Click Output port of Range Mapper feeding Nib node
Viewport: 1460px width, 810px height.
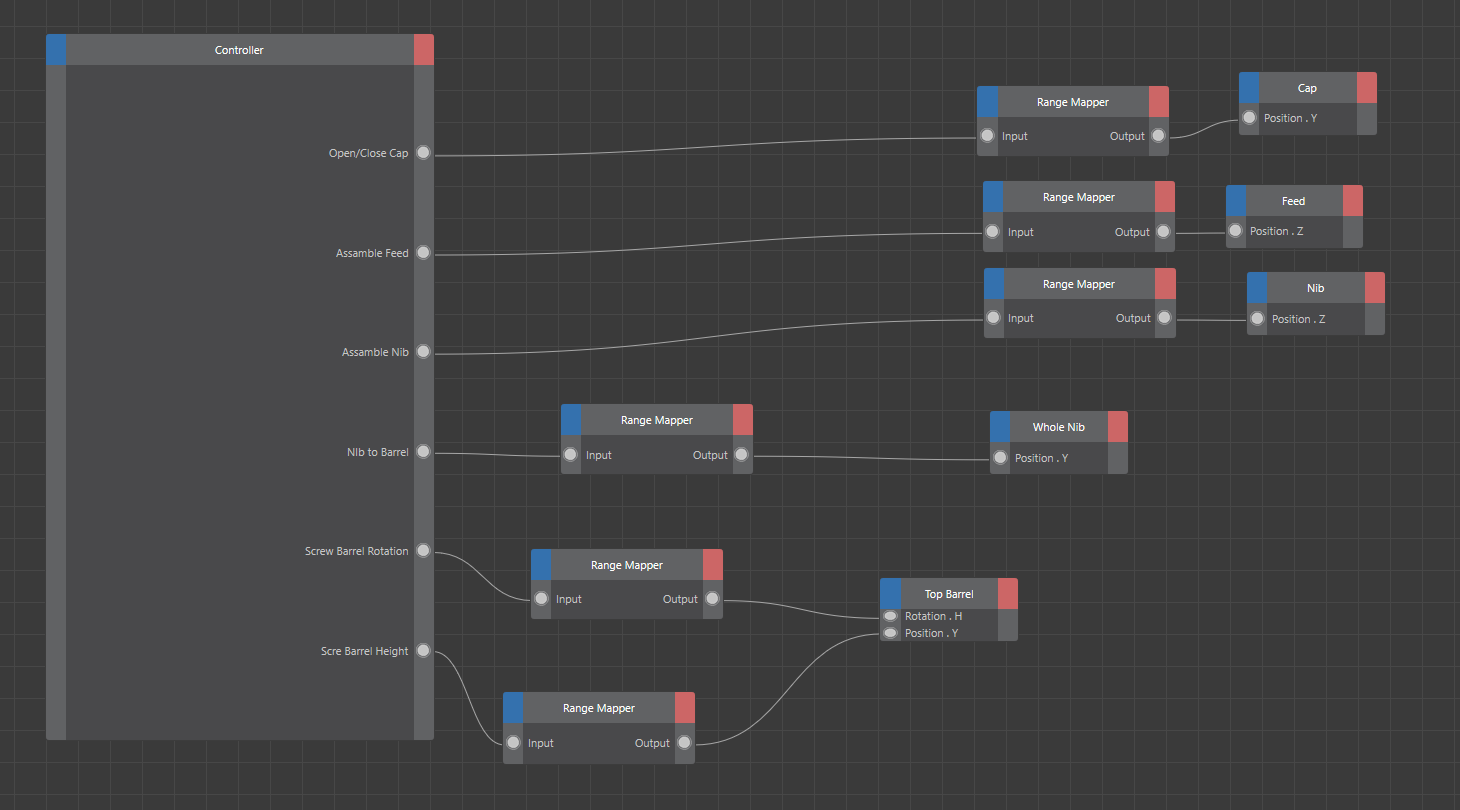click(1165, 318)
